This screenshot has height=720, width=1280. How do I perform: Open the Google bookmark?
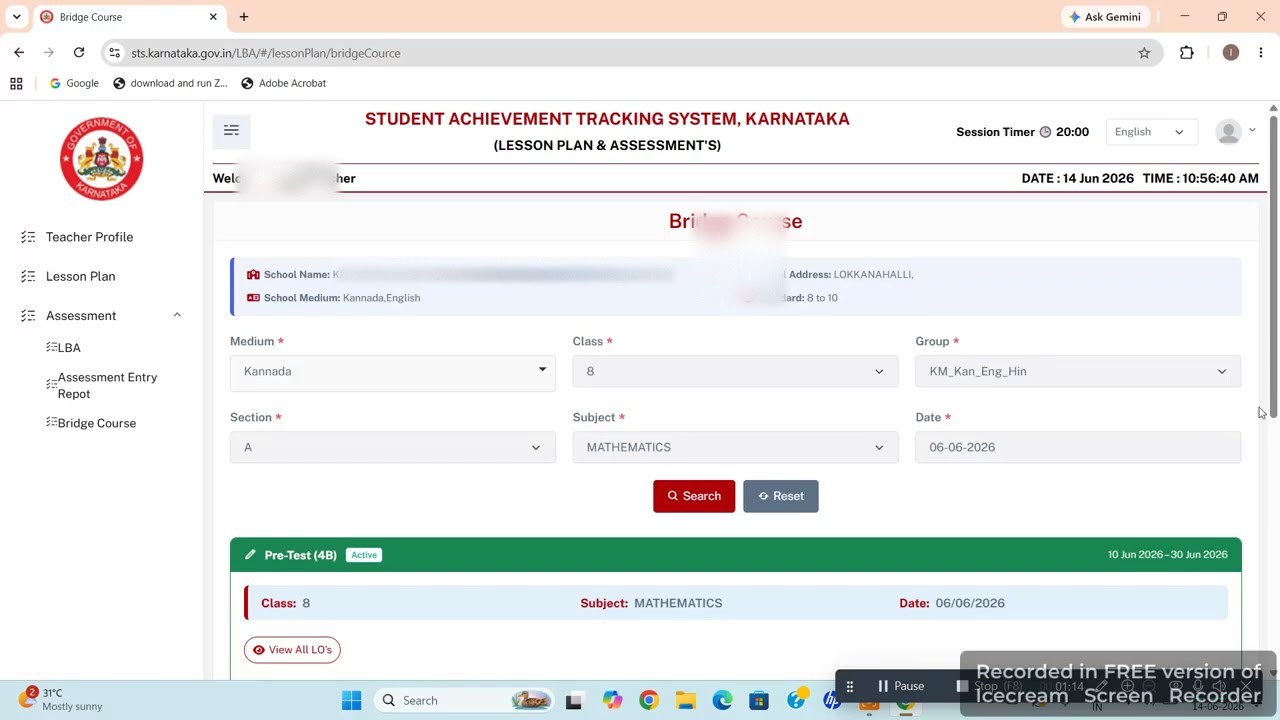pyautogui.click(x=74, y=83)
